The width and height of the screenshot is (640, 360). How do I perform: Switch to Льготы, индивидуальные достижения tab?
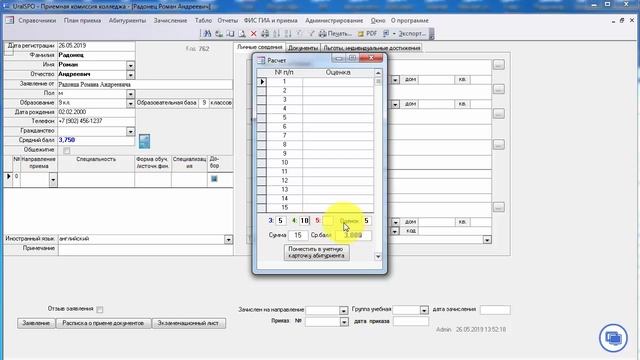pyautogui.click(x=371, y=48)
